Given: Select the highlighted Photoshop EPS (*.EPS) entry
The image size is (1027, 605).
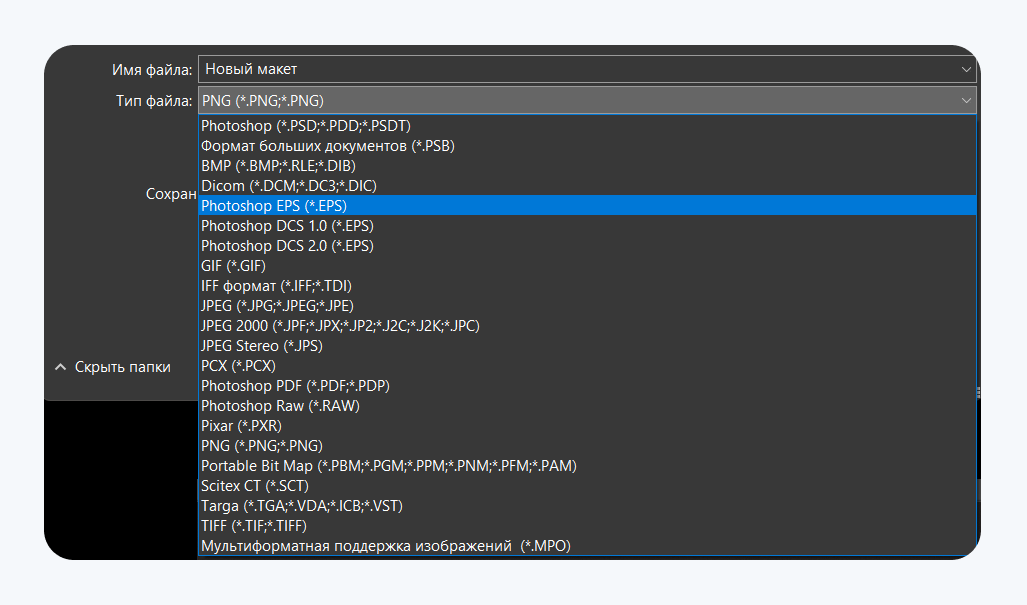Looking at the screenshot, I should (587, 206).
